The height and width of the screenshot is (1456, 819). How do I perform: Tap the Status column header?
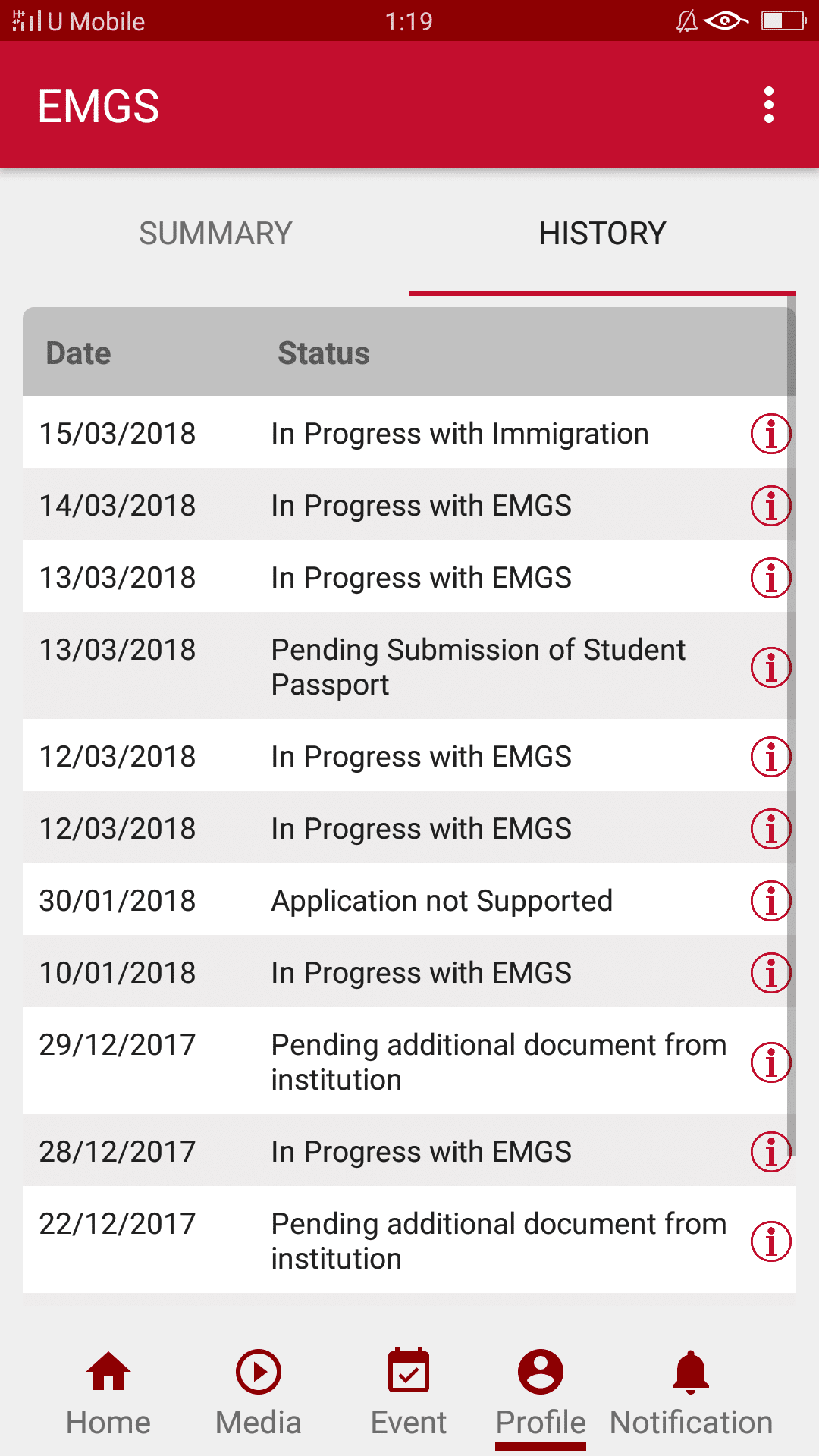coord(324,353)
